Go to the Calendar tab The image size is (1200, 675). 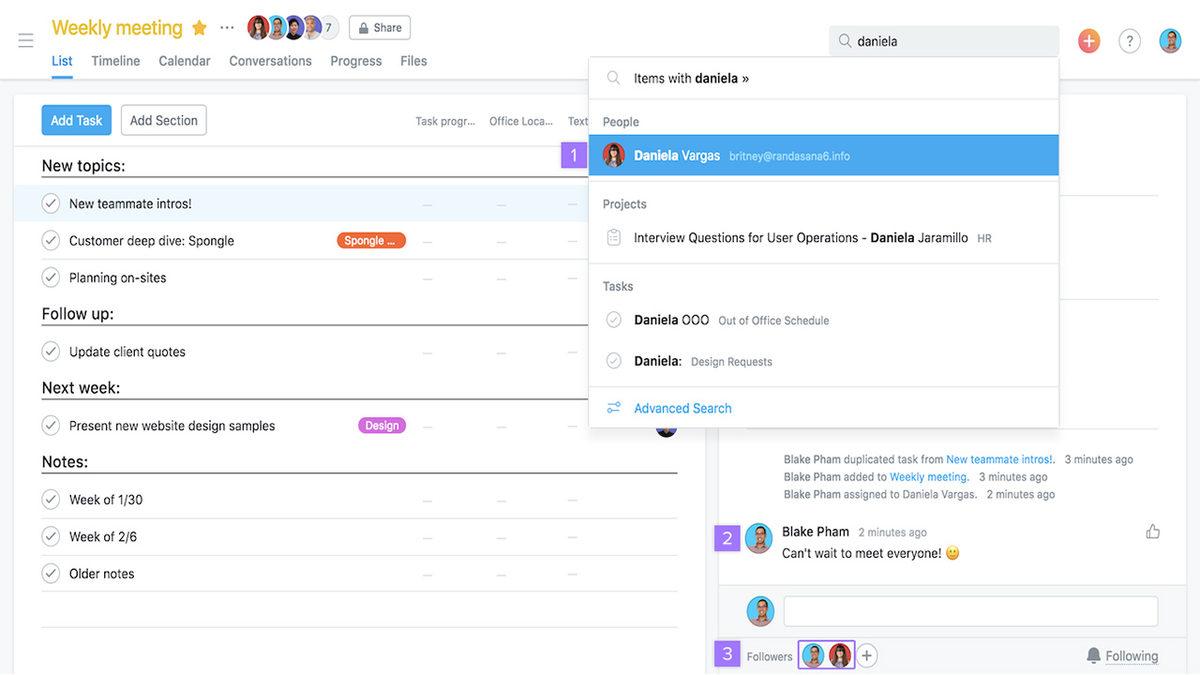pyautogui.click(x=184, y=61)
